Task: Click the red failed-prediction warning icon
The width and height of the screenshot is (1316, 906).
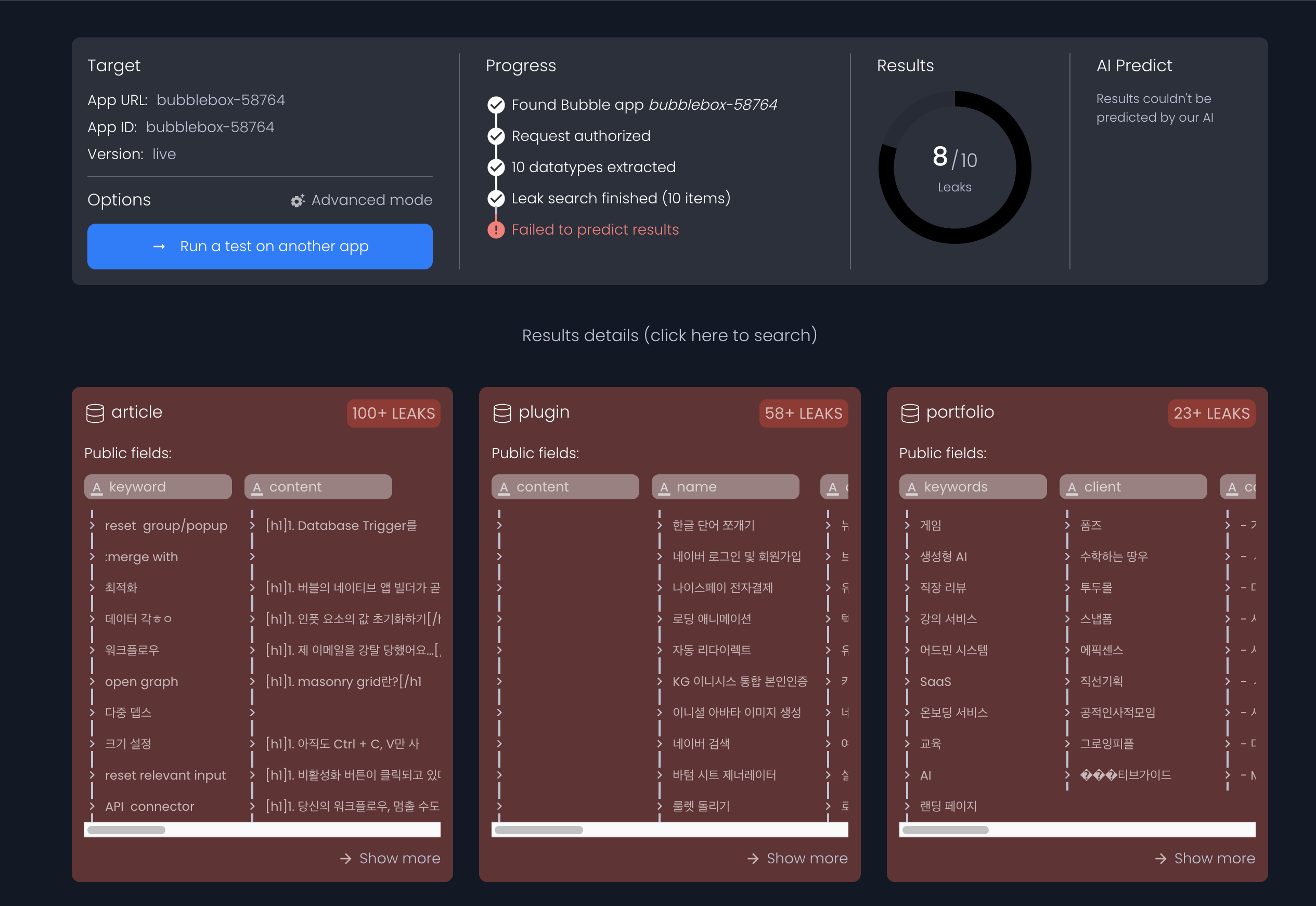Action: point(496,230)
